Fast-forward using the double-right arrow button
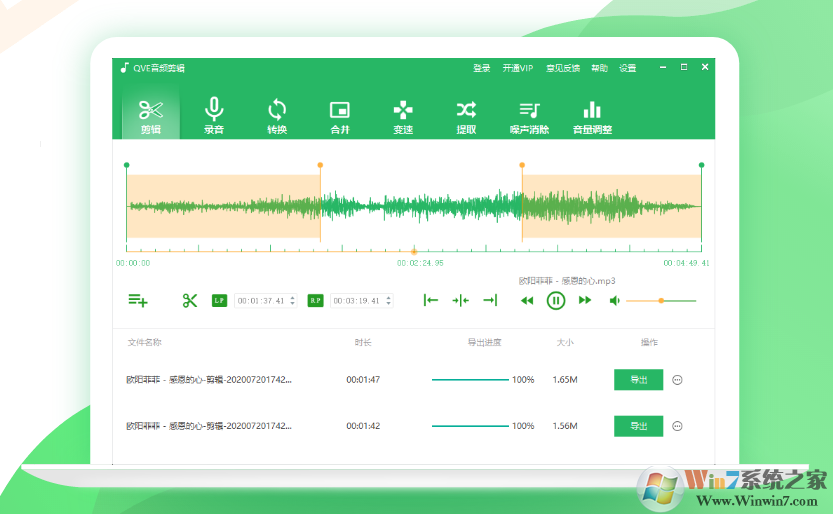The image size is (834, 515). click(585, 300)
